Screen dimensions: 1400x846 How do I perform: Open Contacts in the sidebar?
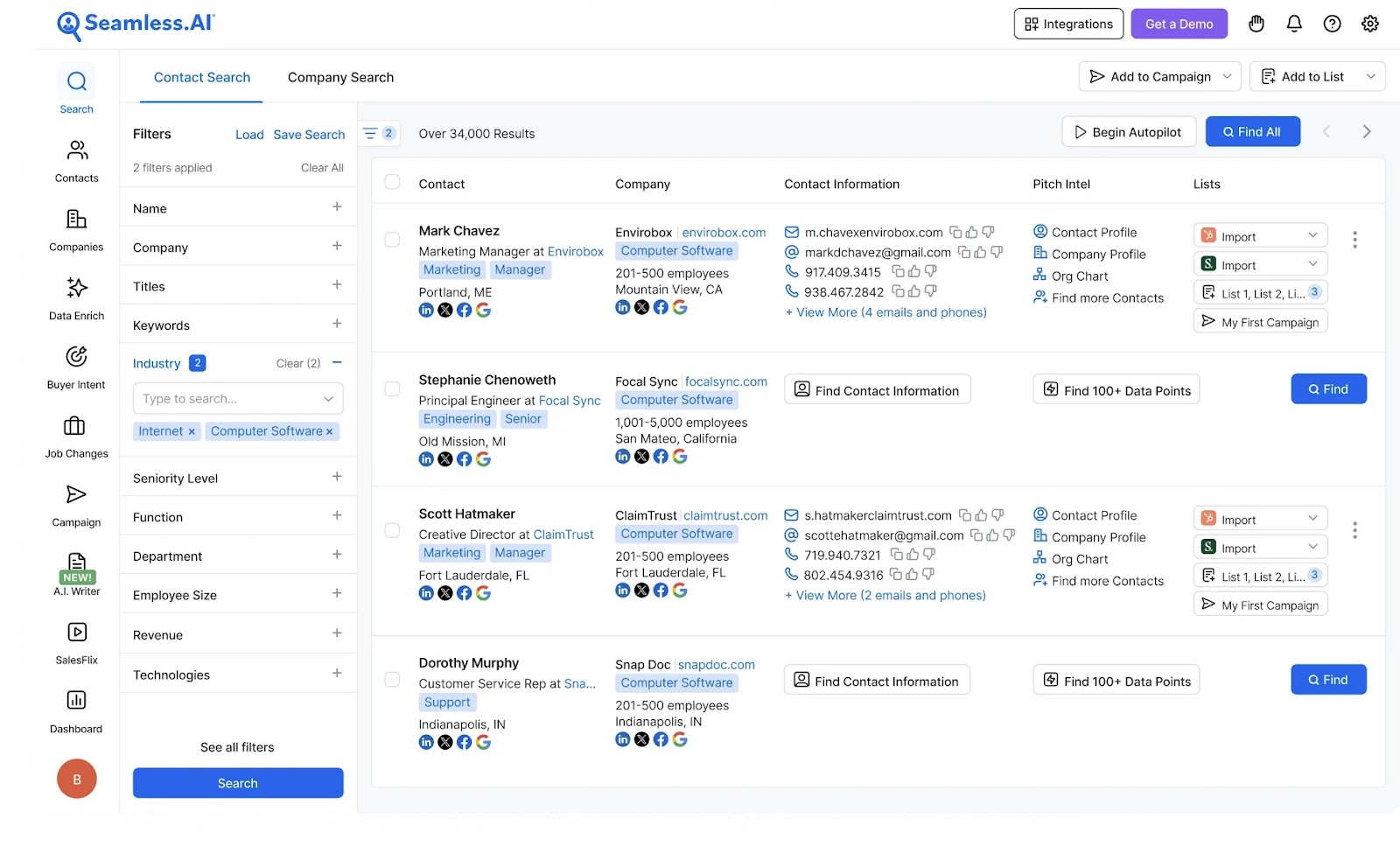pos(76,160)
